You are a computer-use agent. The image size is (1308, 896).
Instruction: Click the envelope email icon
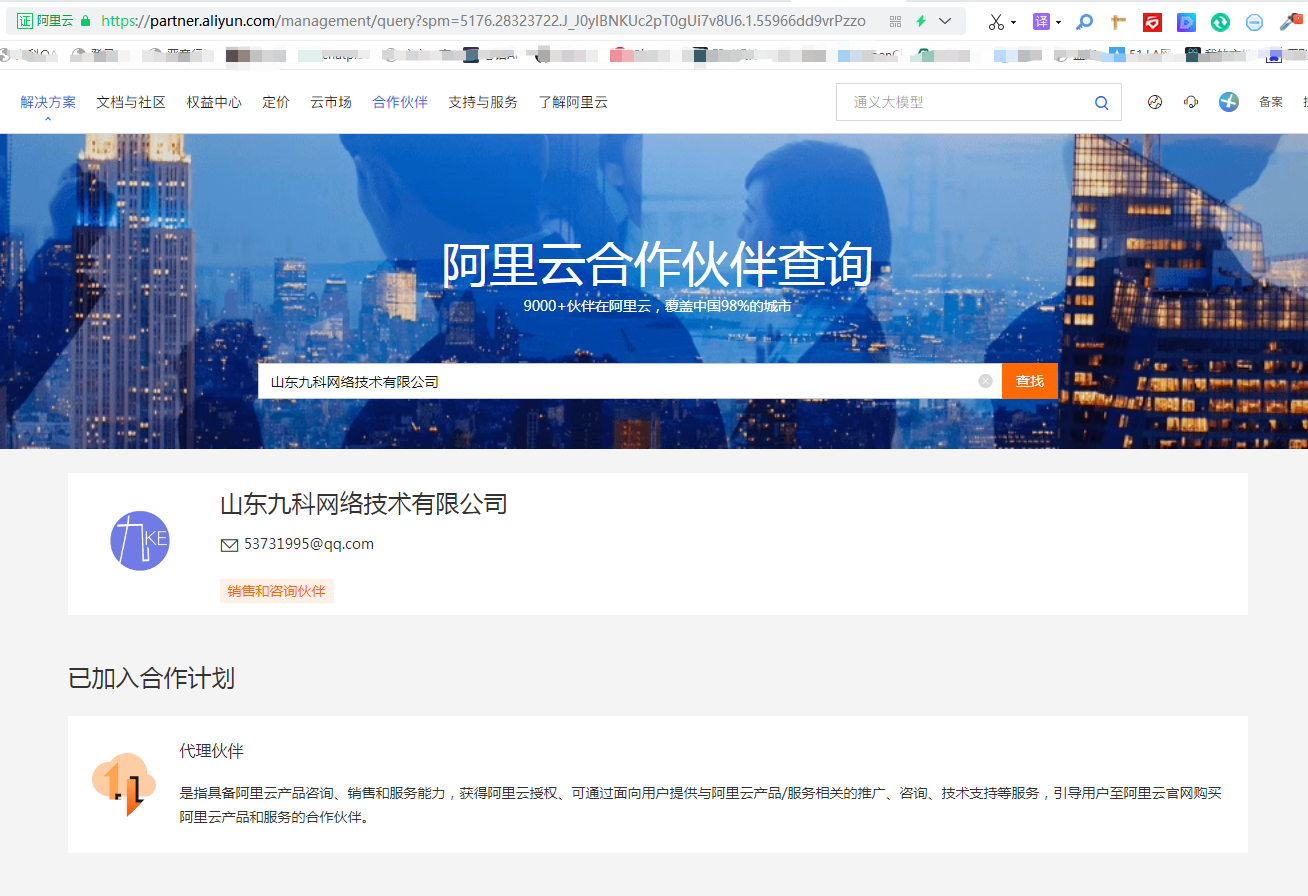pos(229,545)
